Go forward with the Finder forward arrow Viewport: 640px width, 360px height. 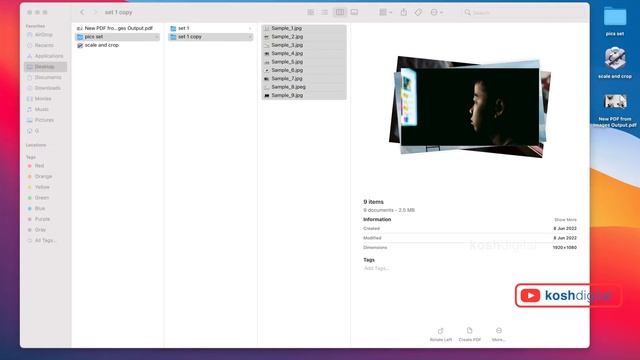coord(95,12)
